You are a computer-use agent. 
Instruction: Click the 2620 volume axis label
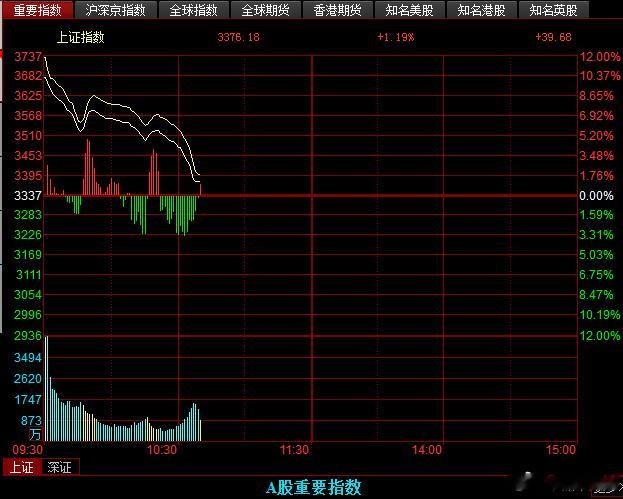pos(28,379)
